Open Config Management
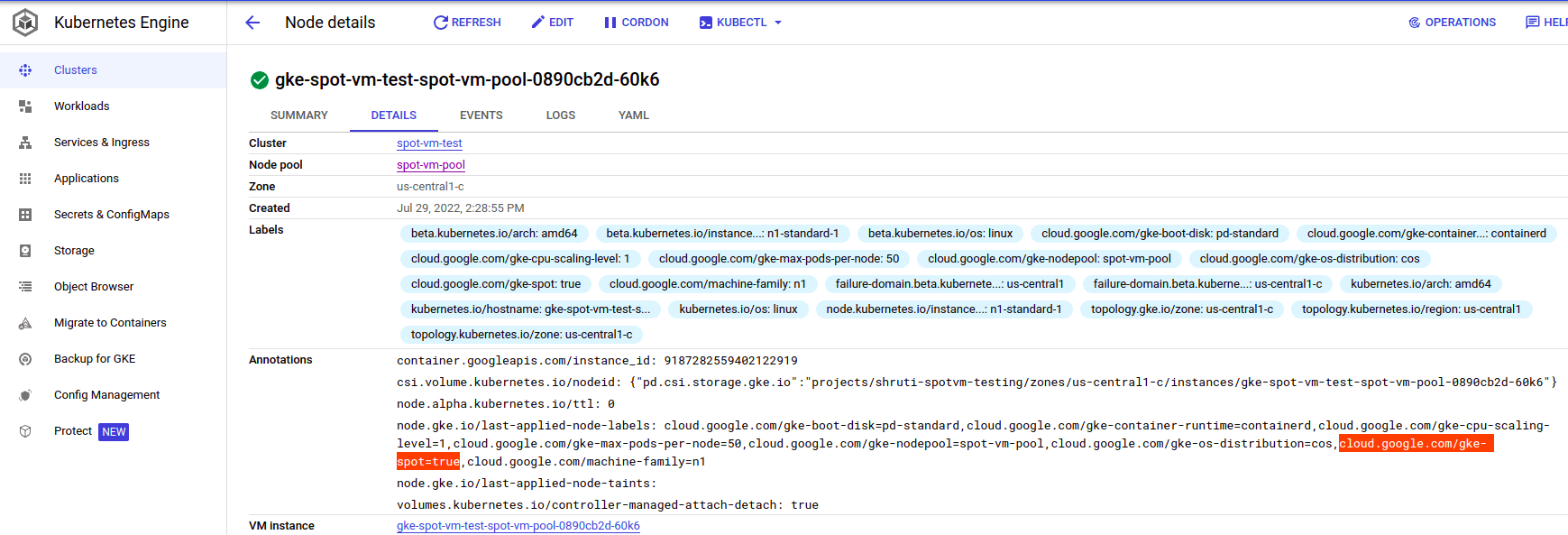Screen dimensions: 1568x535 click(106, 395)
